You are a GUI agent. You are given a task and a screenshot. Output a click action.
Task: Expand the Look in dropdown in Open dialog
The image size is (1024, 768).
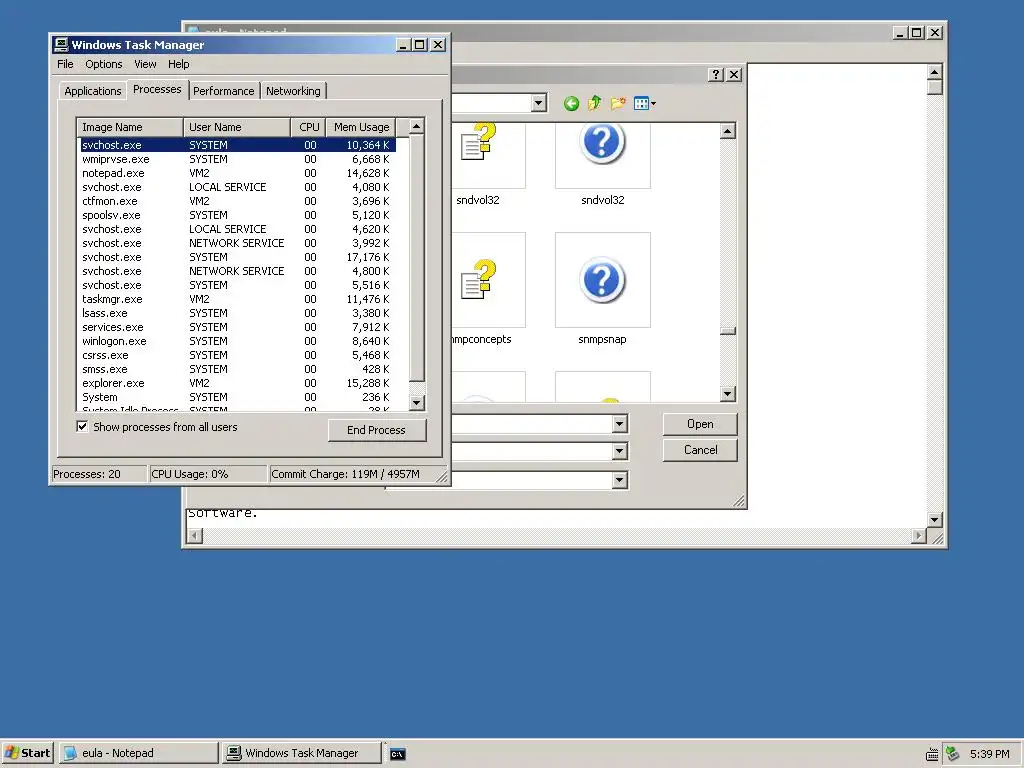click(x=538, y=103)
